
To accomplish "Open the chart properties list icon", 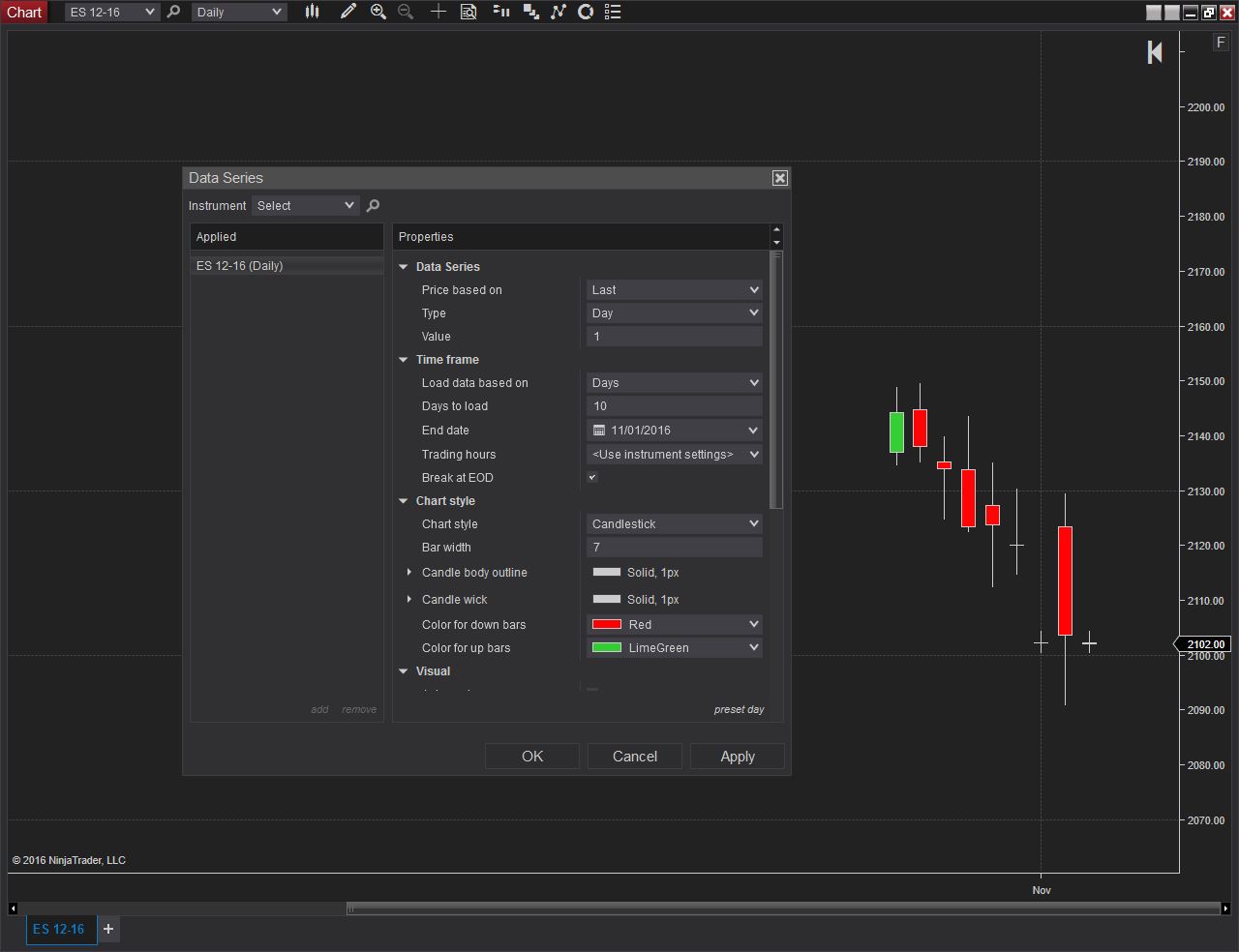I will [613, 12].
